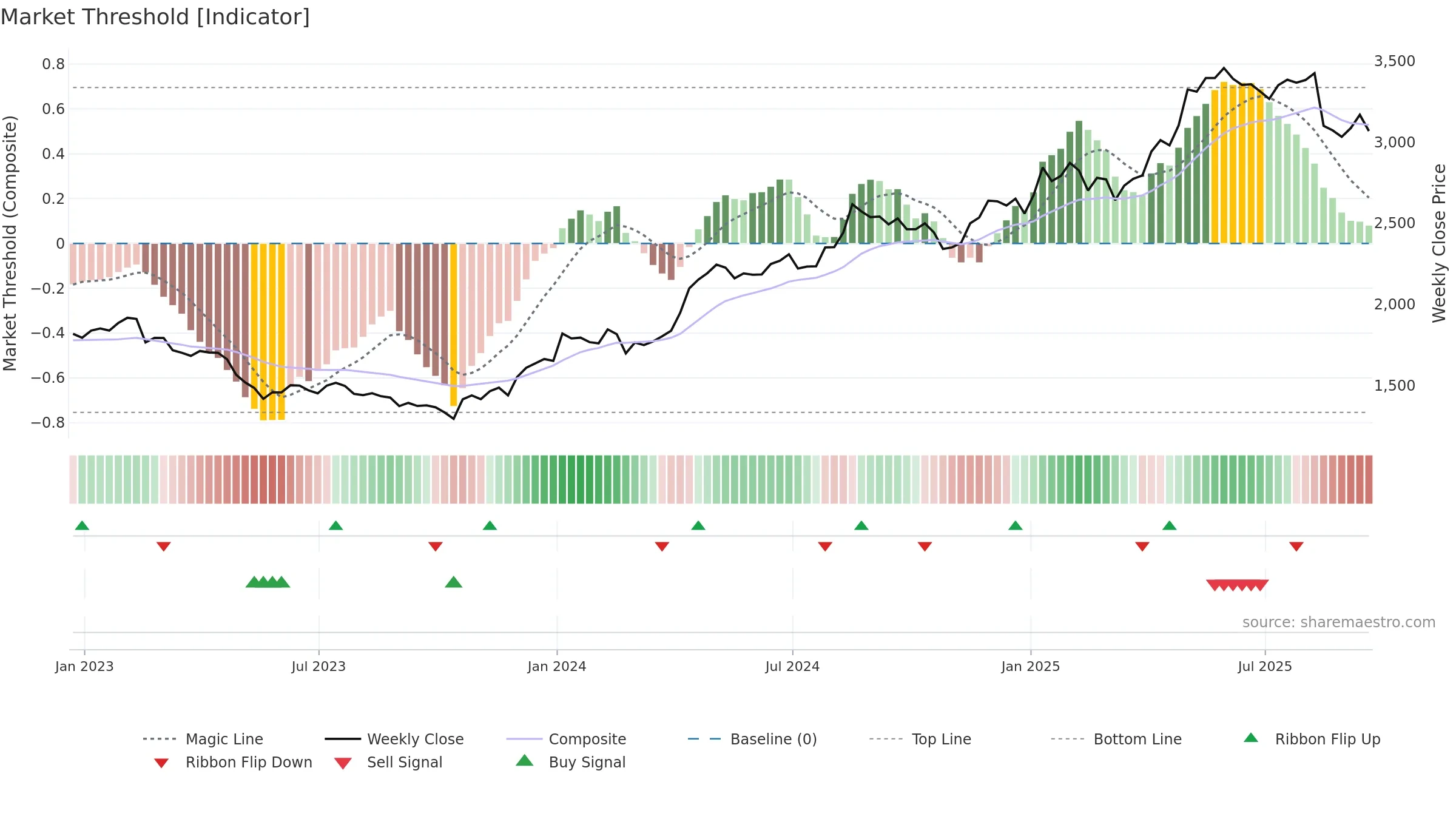
Task: Click the ribbon flip up marker in April 2024
Action: click(x=698, y=525)
